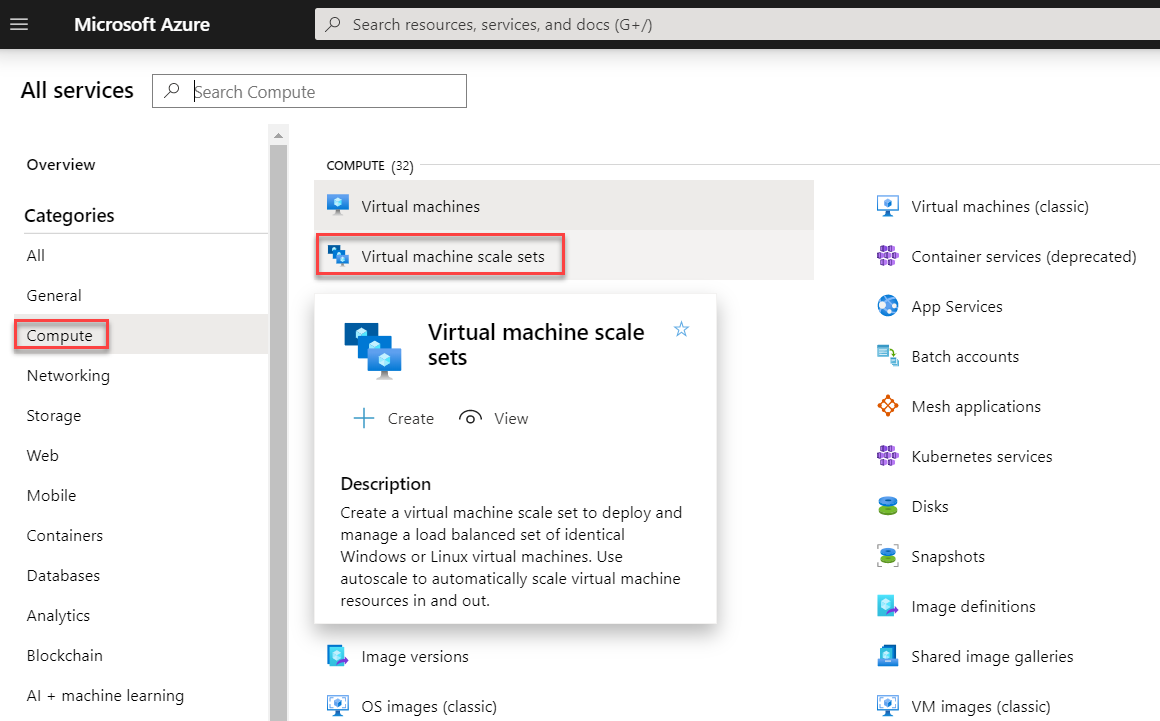This screenshot has height=721, width=1160.
Task: Open Virtual machines (classic) link
Action: point(999,206)
